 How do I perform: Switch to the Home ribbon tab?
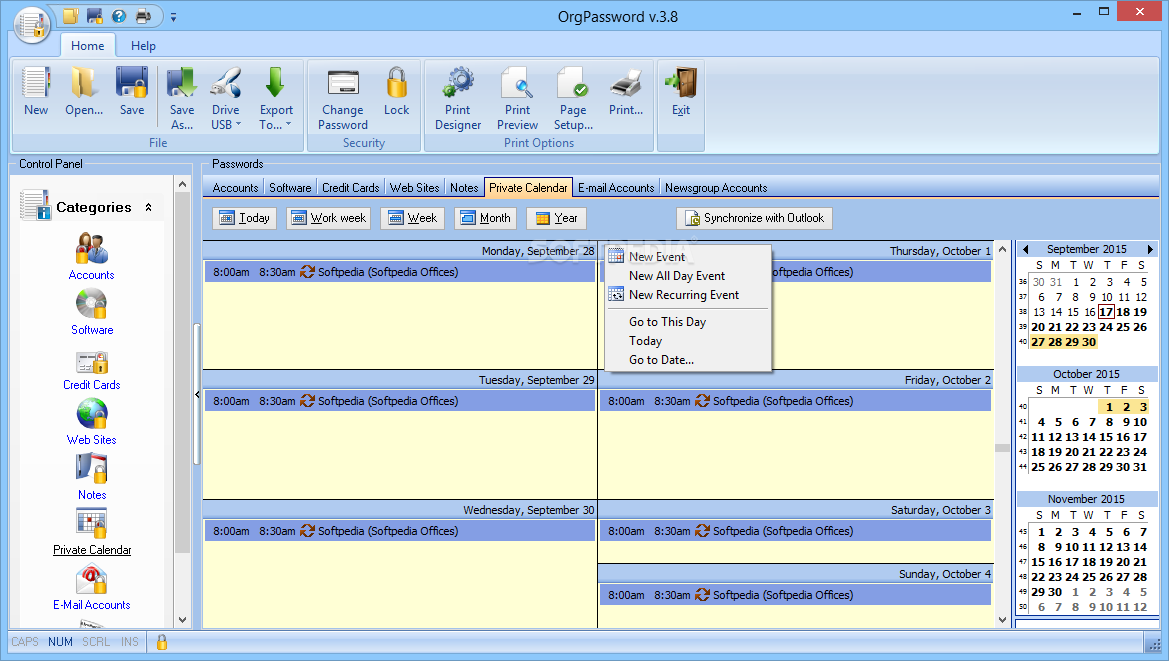point(87,45)
